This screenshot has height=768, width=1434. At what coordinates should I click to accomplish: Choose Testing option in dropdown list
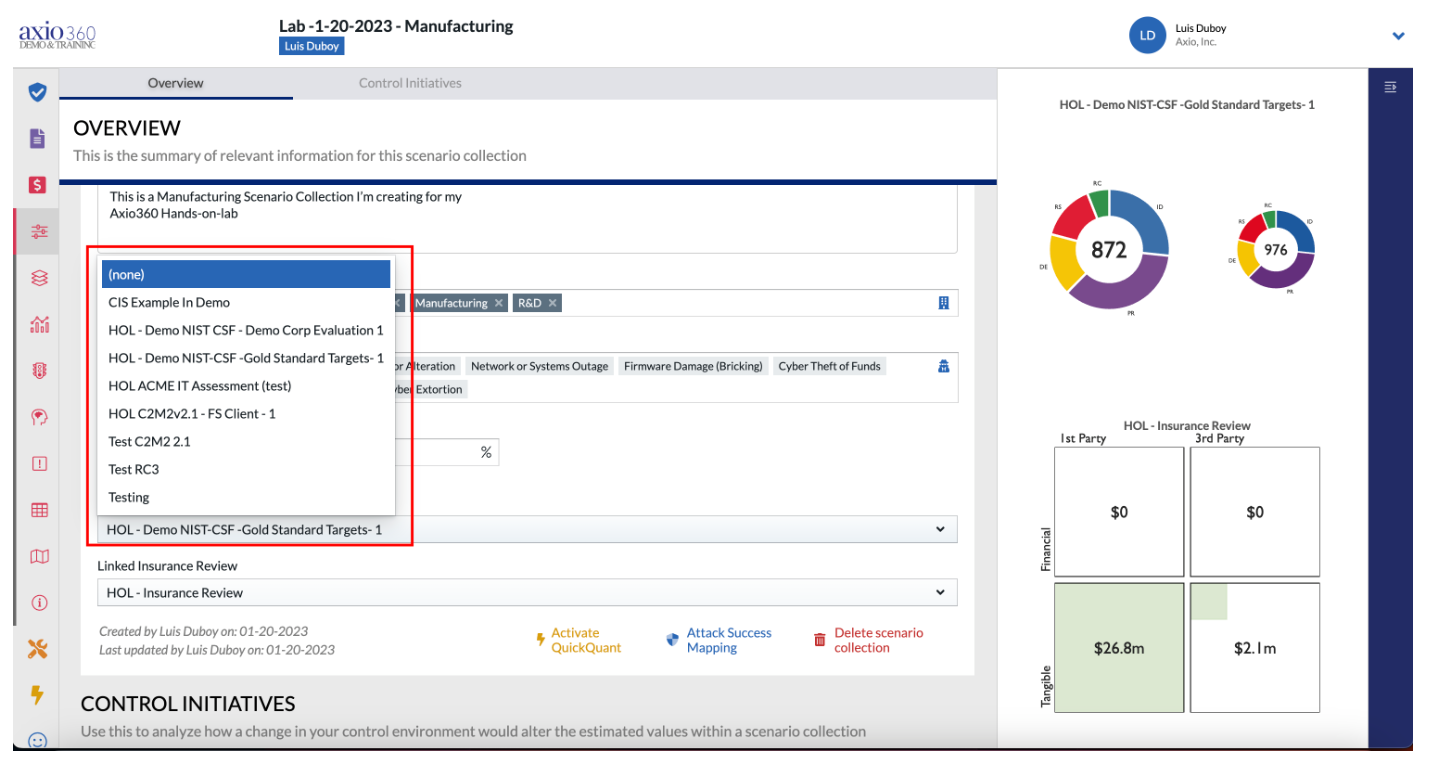[246, 497]
